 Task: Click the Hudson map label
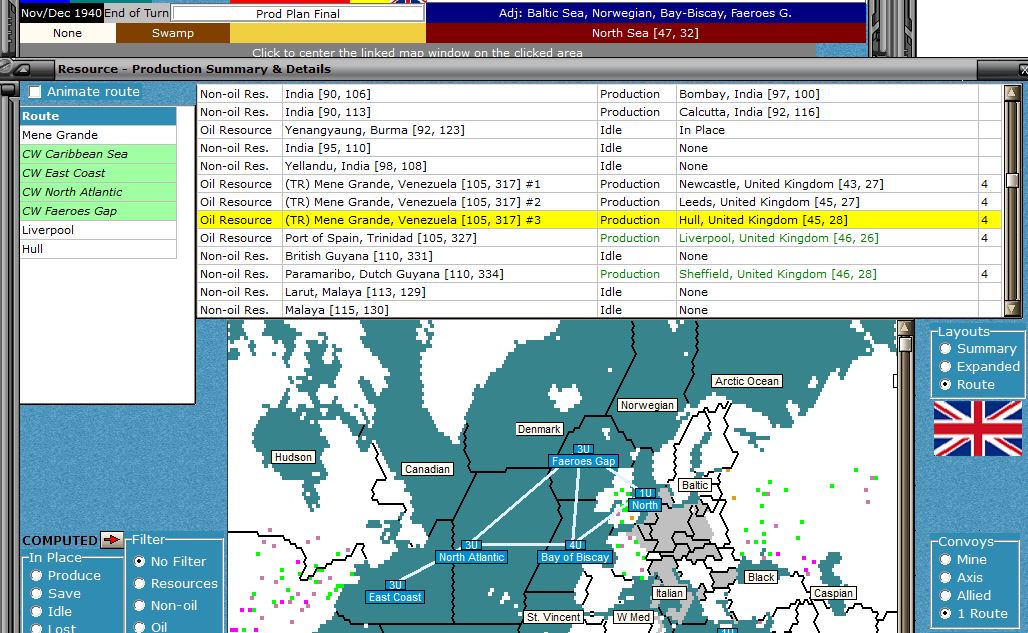pyautogui.click(x=293, y=457)
